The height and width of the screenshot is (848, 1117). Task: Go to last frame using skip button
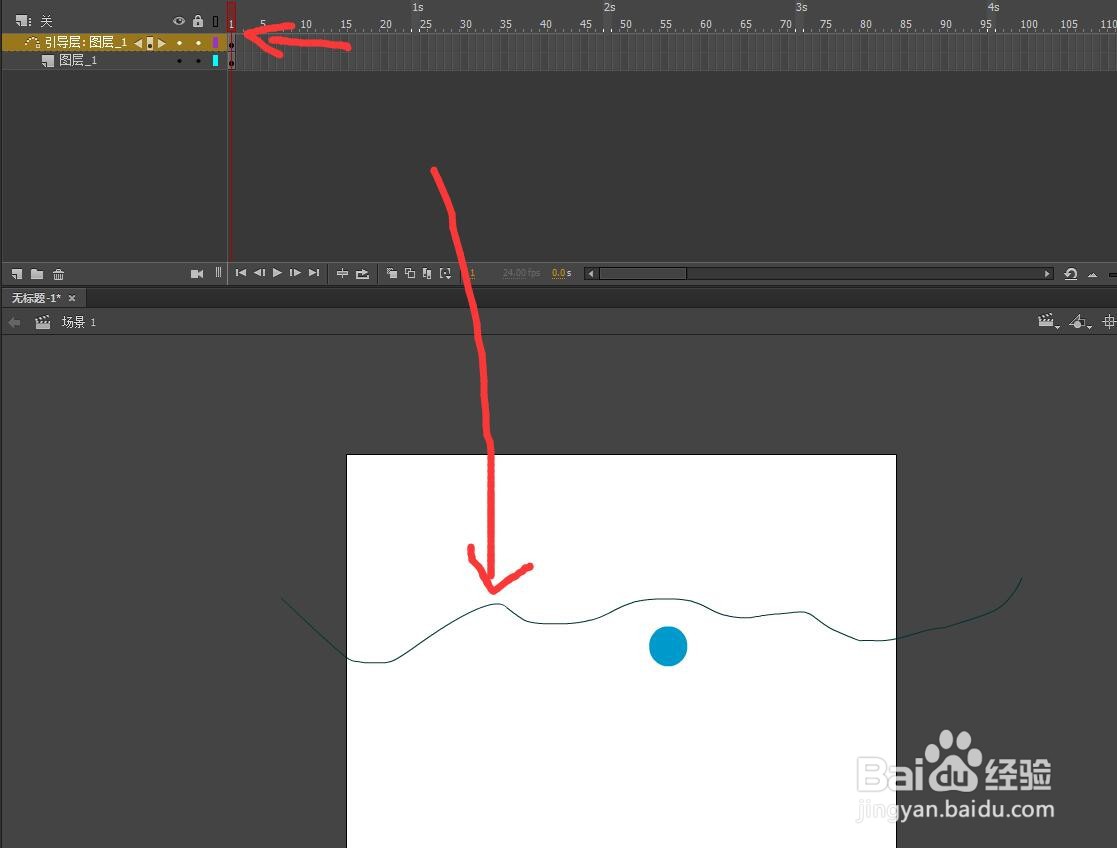pos(313,273)
